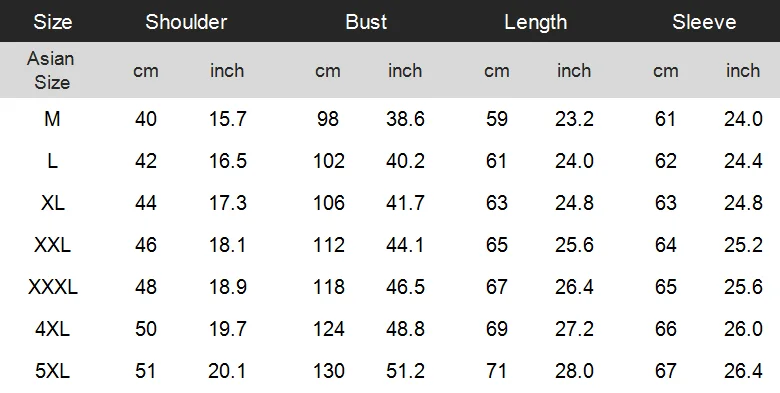
Task: Select the XL size row label
Action: pyautogui.click(x=53, y=203)
